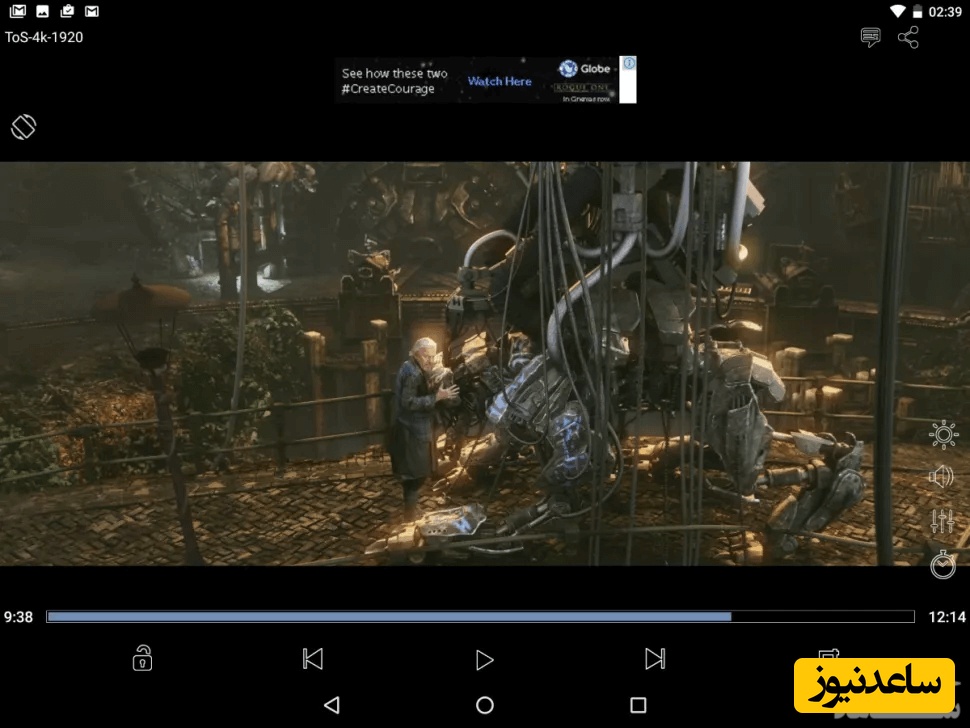The height and width of the screenshot is (728, 970).
Task: Skip to the previous video
Action: coord(313,659)
